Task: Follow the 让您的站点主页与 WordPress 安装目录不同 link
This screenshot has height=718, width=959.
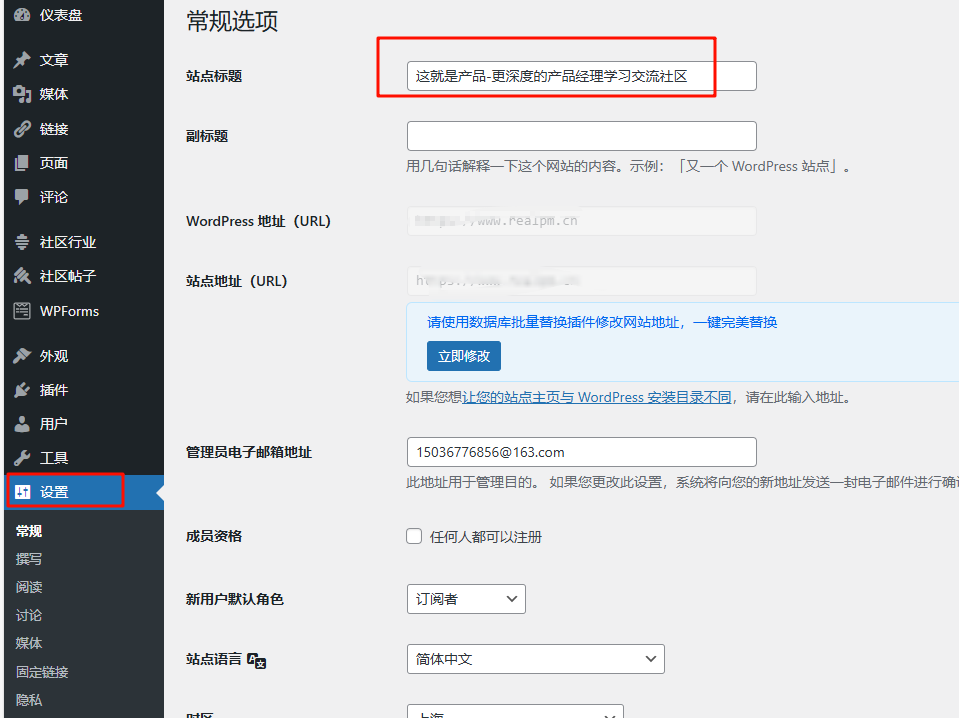Action: [x=596, y=397]
